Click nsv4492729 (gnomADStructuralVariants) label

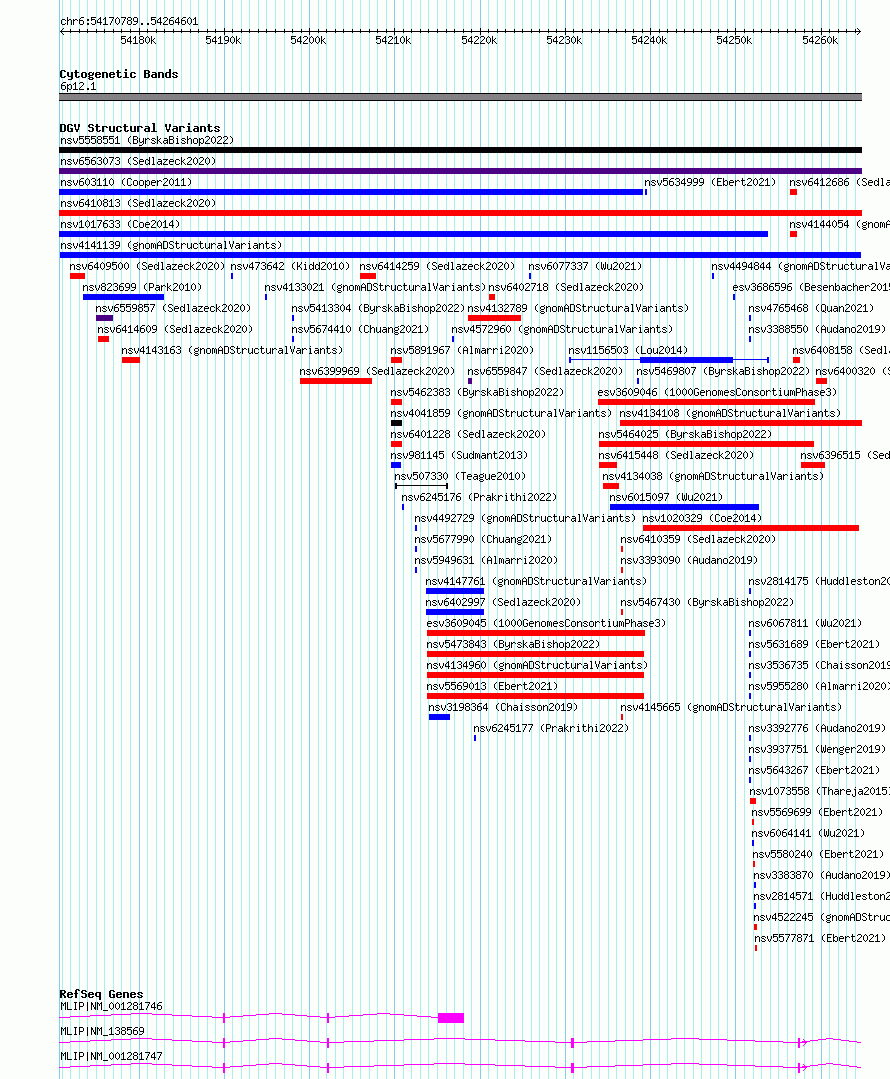click(x=525, y=518)
